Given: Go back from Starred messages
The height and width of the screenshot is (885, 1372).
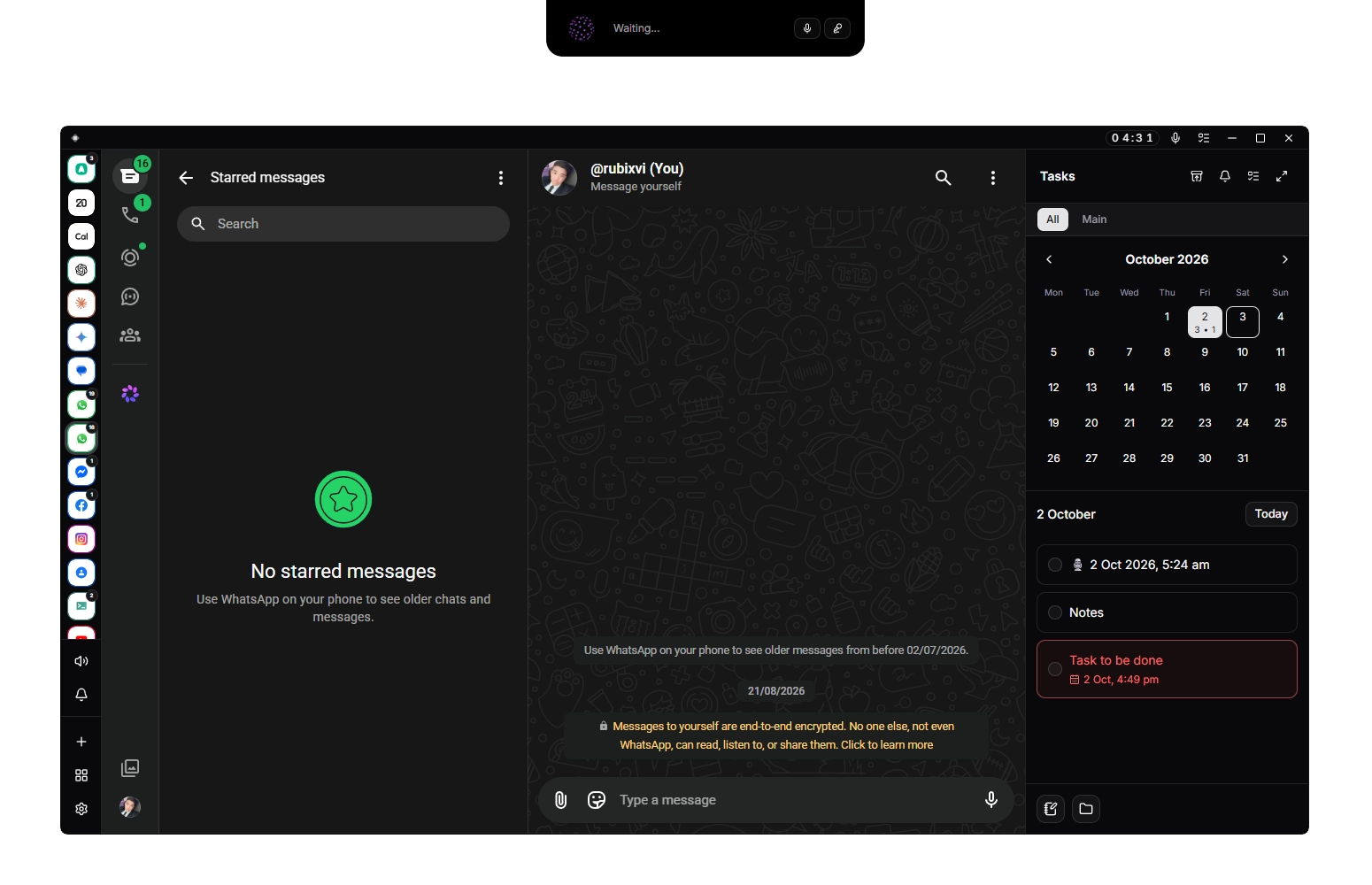Looking at the screenshot, I should click(x=186, y=178).
